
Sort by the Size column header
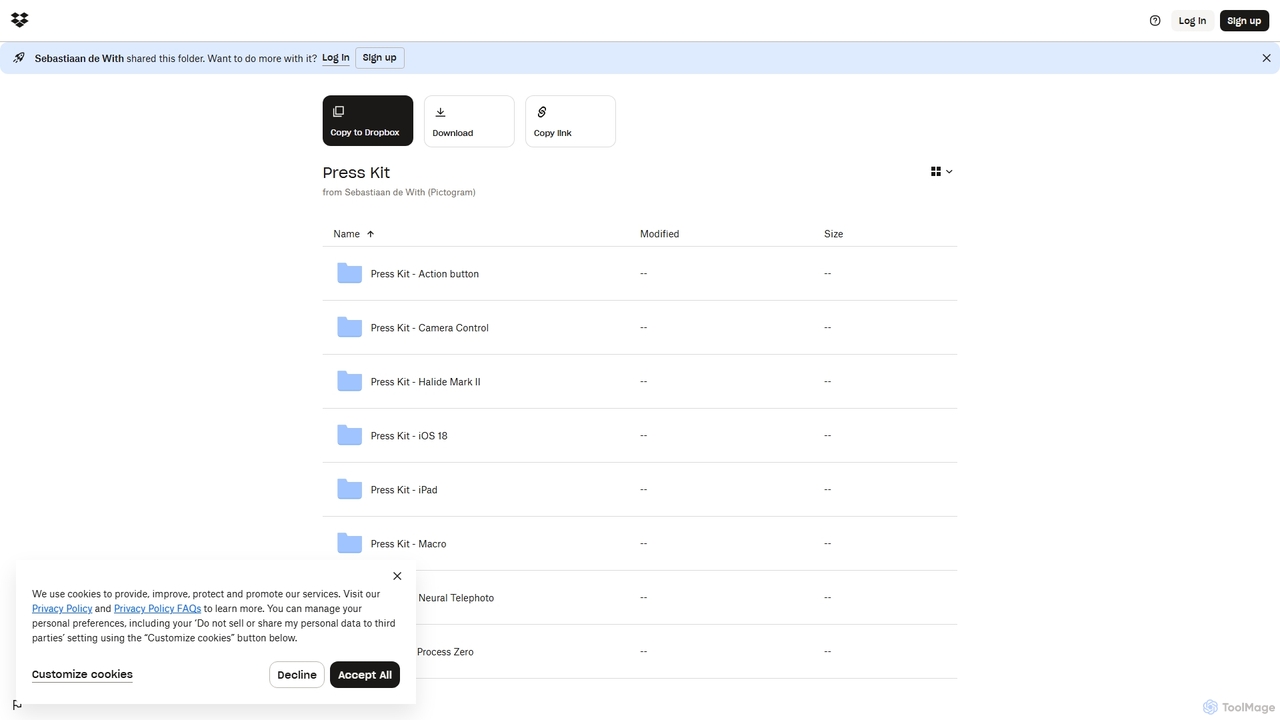click(833, 234)
